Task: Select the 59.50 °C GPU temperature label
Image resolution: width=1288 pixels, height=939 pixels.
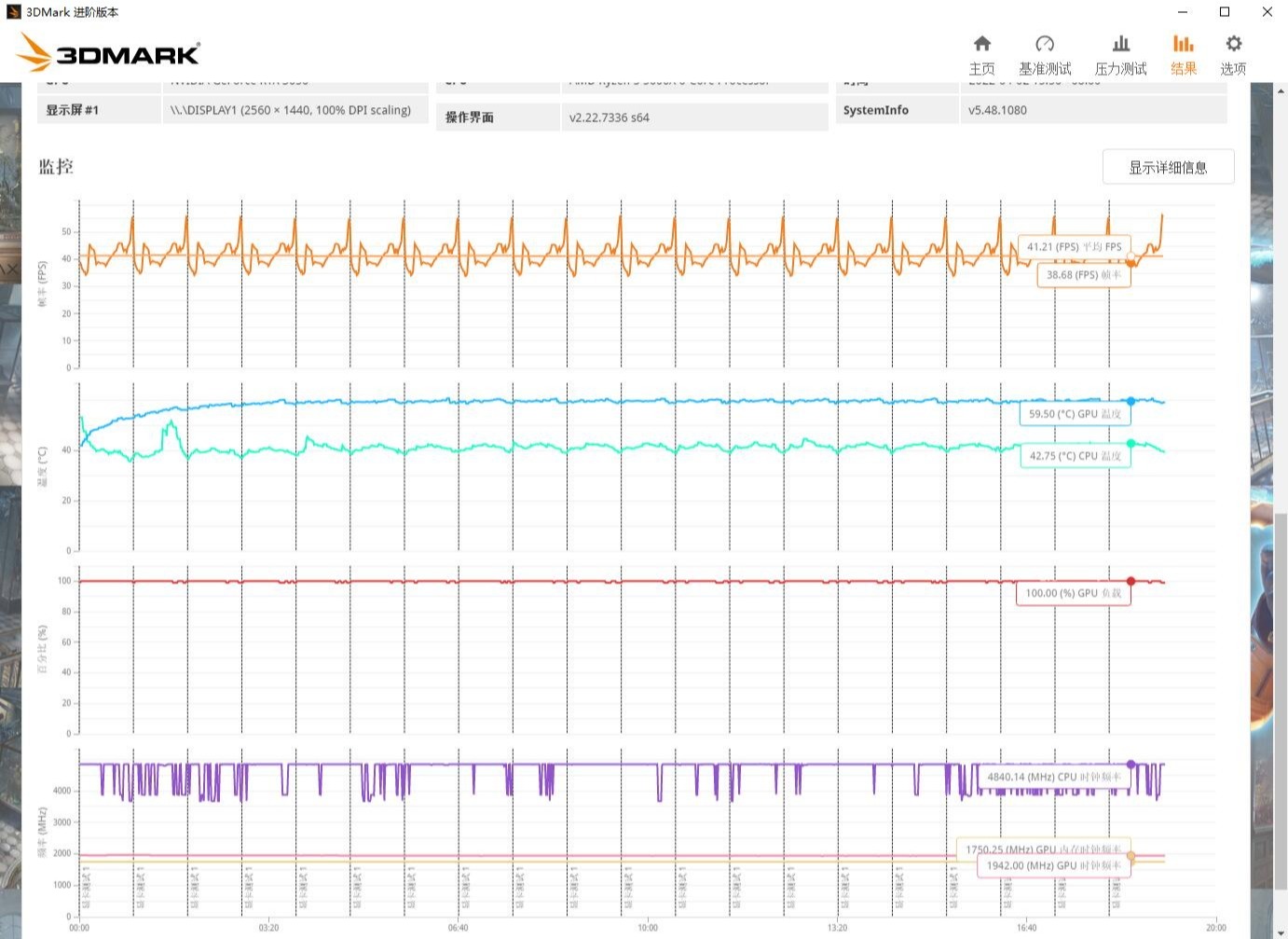Action: (1075, 413)
